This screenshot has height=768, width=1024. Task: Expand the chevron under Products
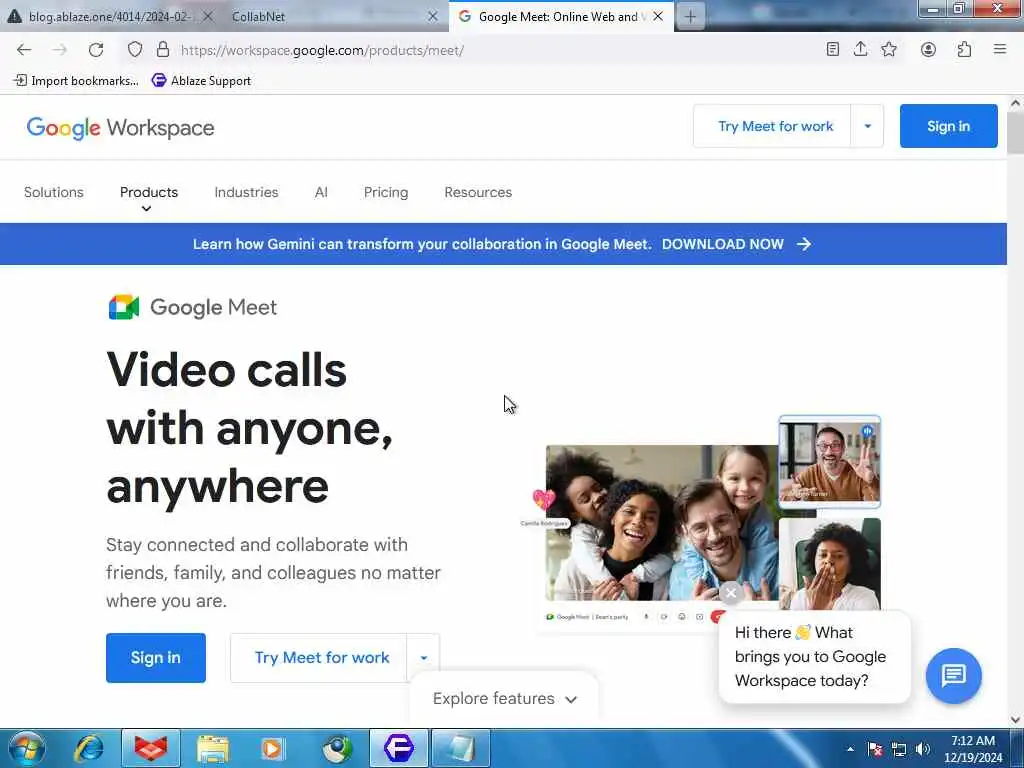(146, 209)
